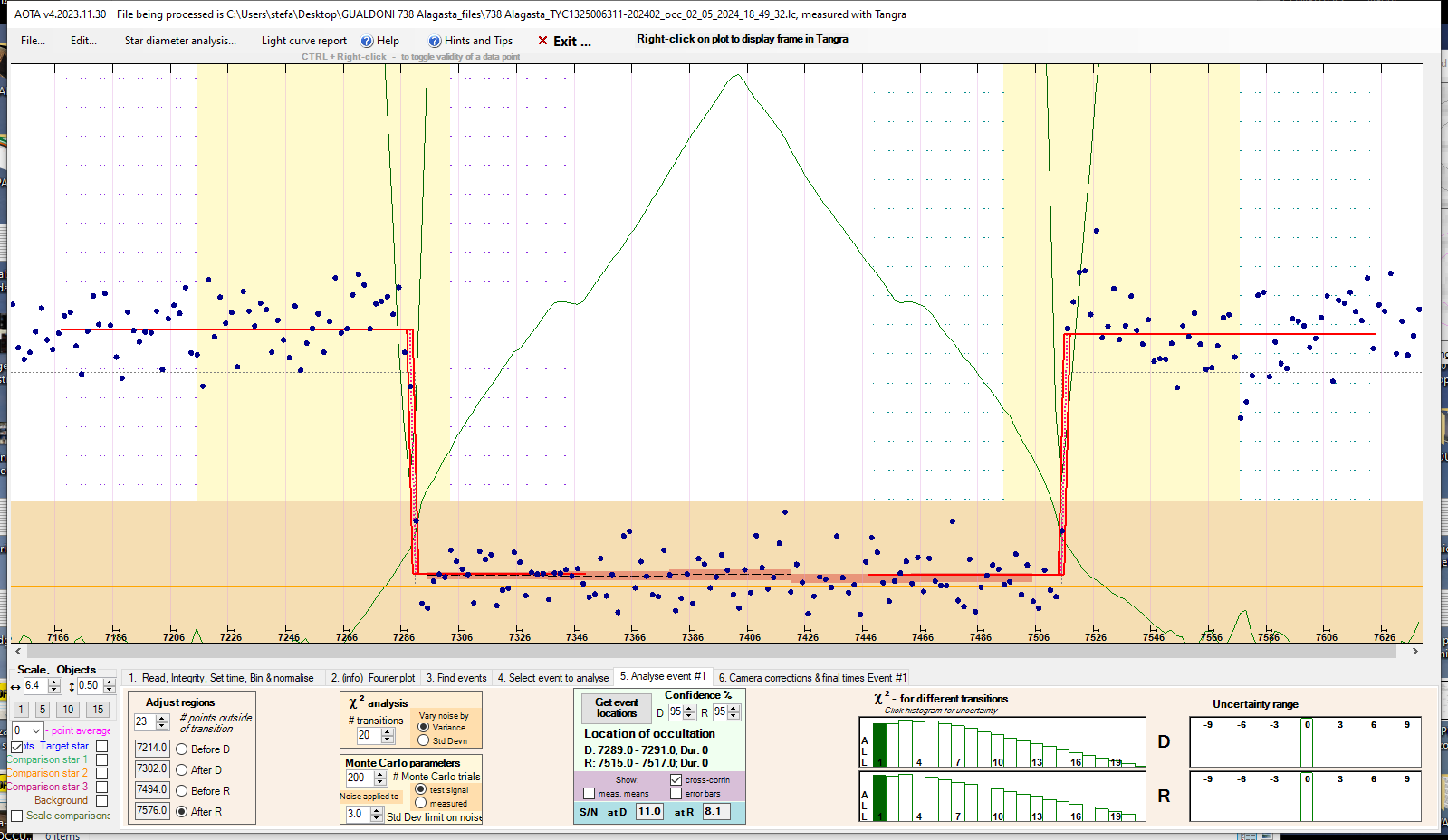Click the R uncertainty range plot
Screen dimensions: 1448x840
point(1305,797)
